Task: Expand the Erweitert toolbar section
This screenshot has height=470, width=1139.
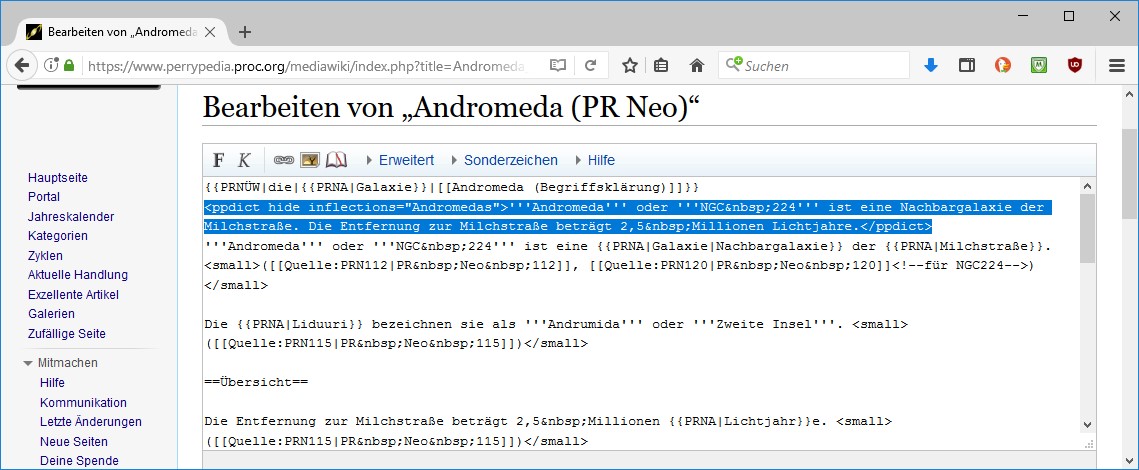Action: point(400,160)
